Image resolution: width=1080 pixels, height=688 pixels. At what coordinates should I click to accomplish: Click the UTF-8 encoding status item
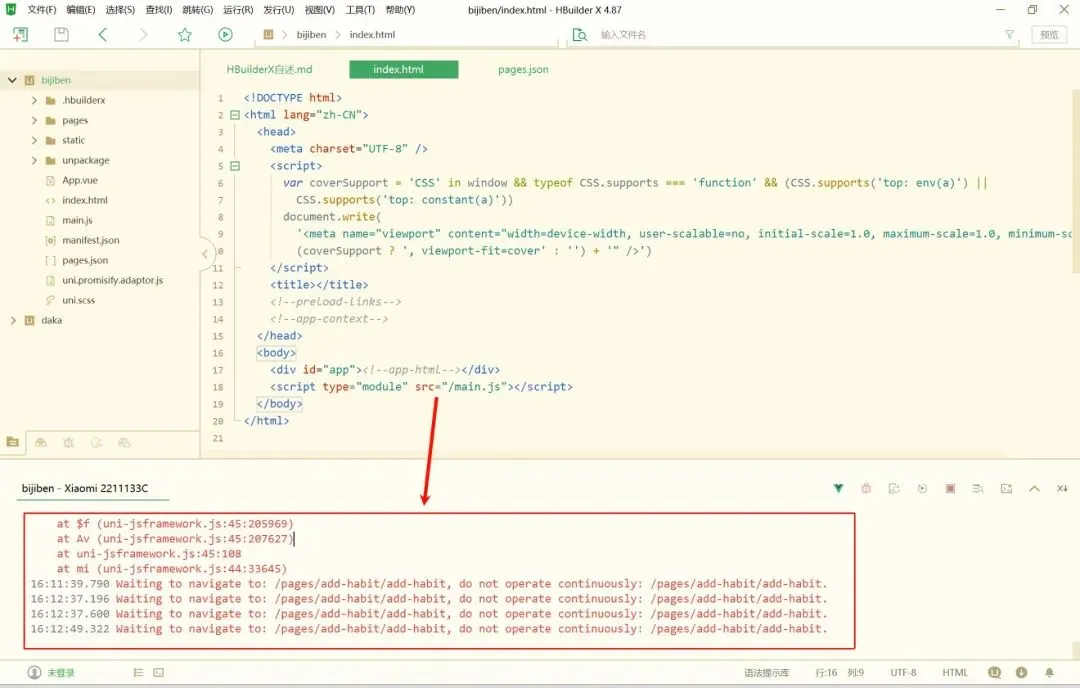click(903, 673)
